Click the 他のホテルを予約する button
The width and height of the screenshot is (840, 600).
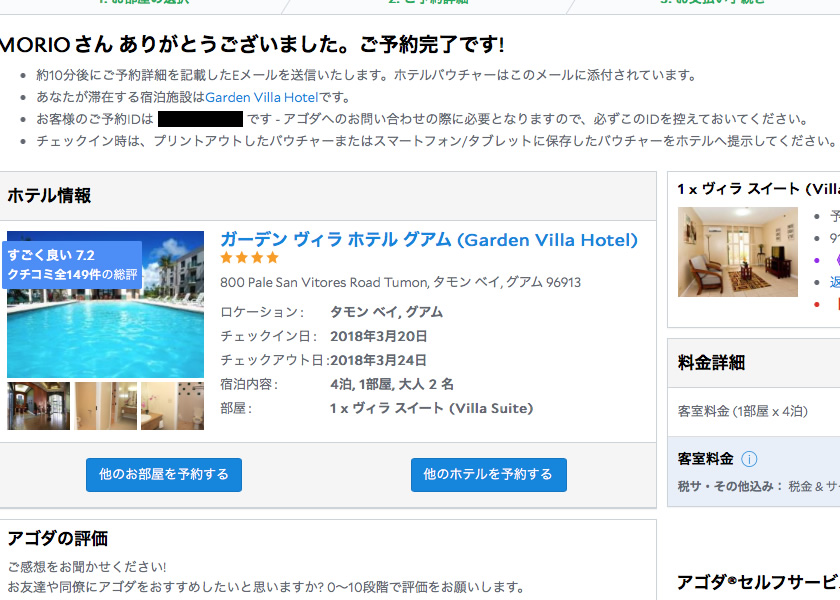pos(489,475)
